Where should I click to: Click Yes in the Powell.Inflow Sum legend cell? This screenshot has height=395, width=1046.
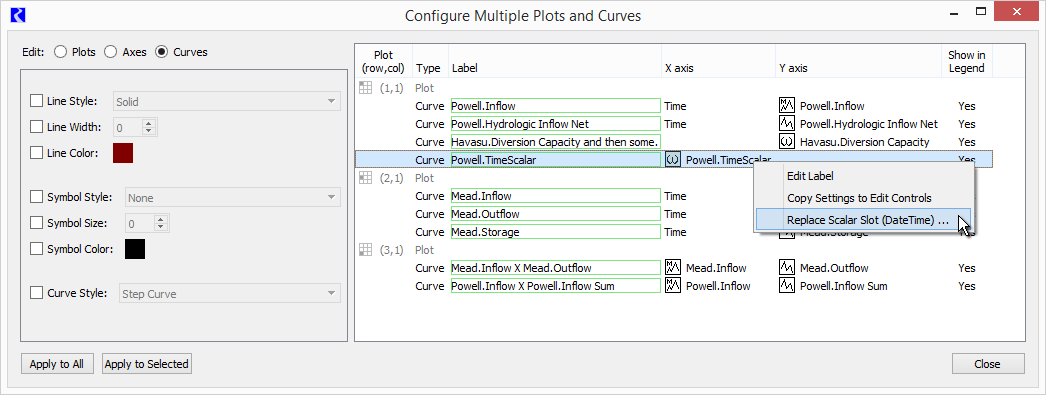967,286
